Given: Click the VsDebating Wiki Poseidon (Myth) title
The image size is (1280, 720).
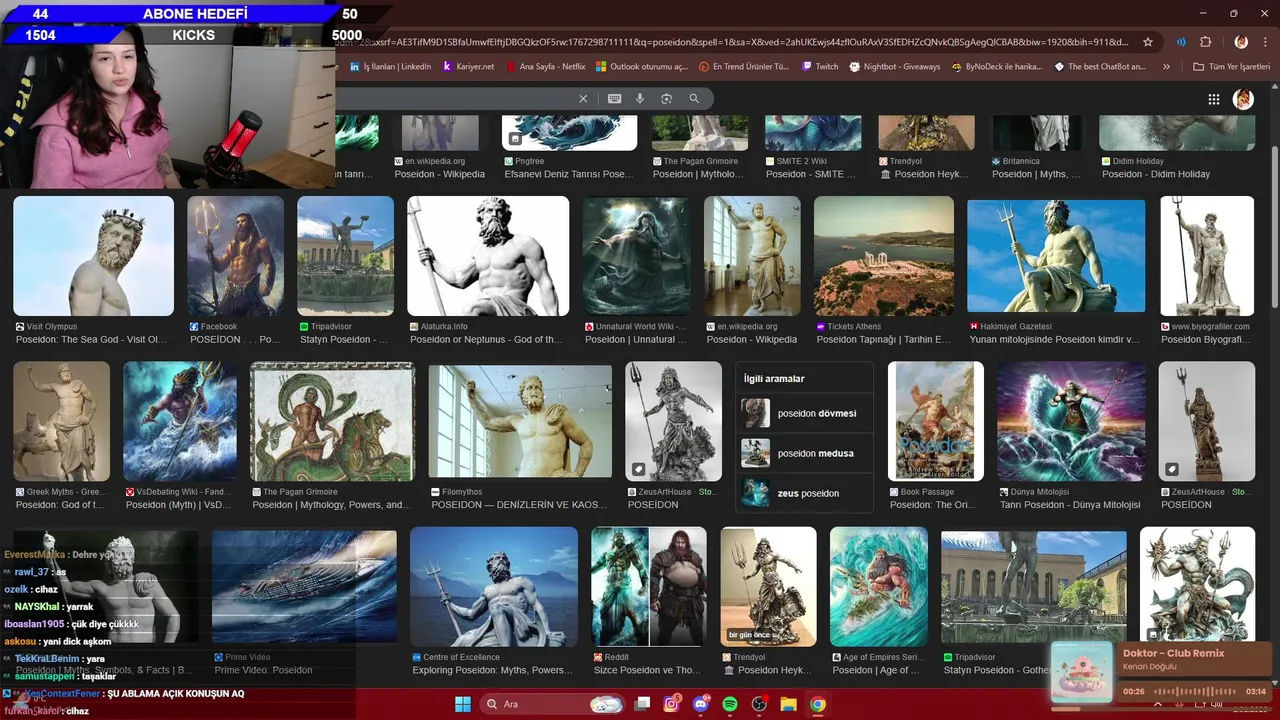Looking at the screenshot, I should [x=179, y=505].
